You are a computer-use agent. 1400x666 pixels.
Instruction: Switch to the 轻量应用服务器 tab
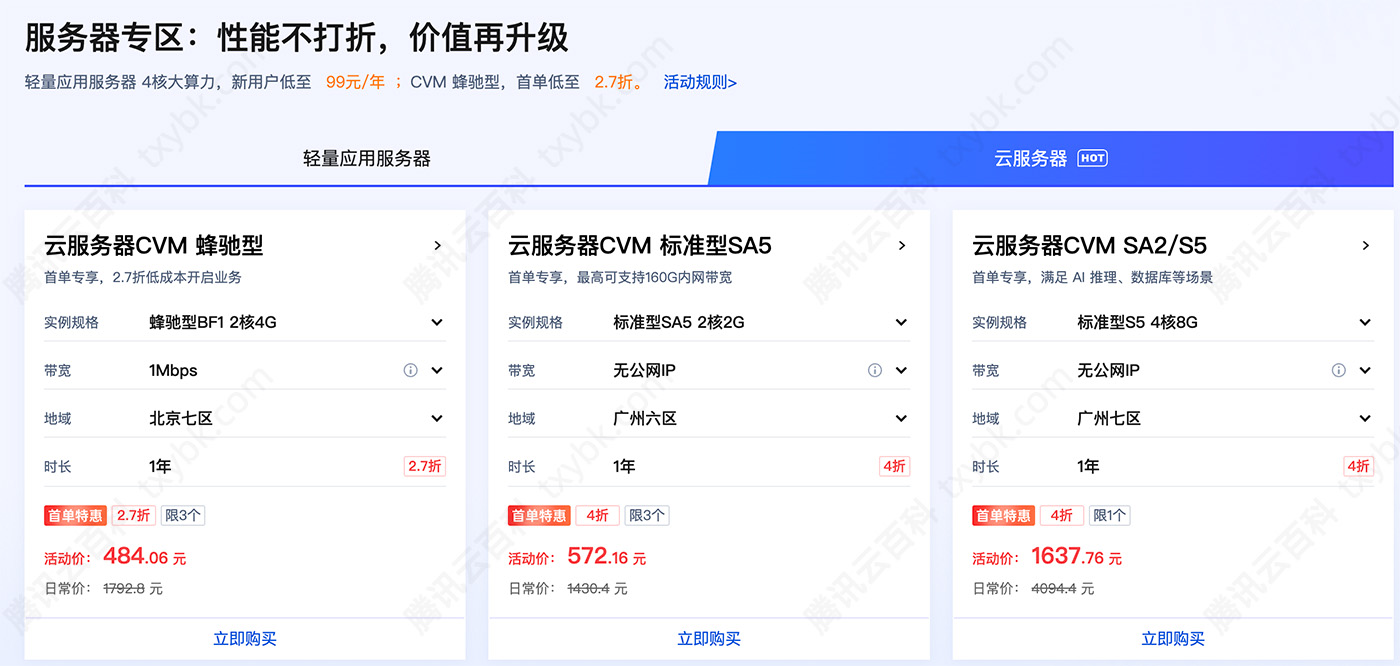point(367,158)
